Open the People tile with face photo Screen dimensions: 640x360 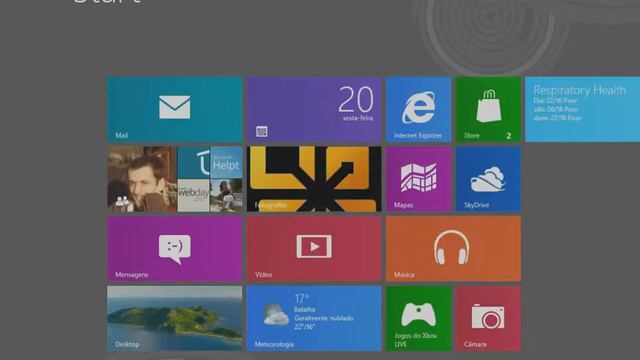(x=175, y=179)
